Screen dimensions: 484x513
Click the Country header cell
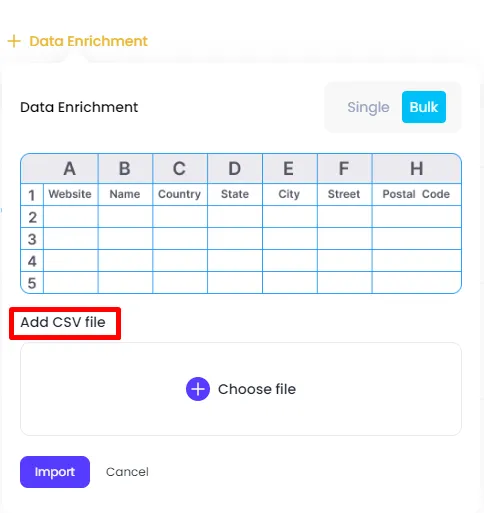click(x=179, y=194)
